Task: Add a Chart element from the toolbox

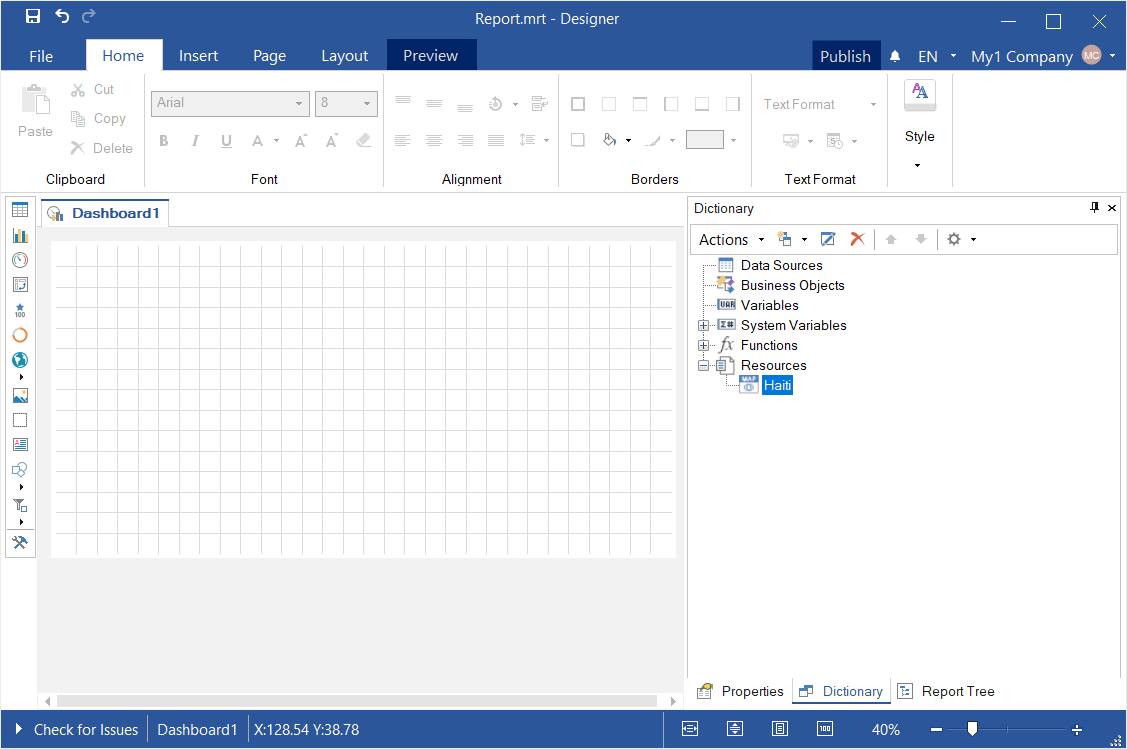Action: 20,235
